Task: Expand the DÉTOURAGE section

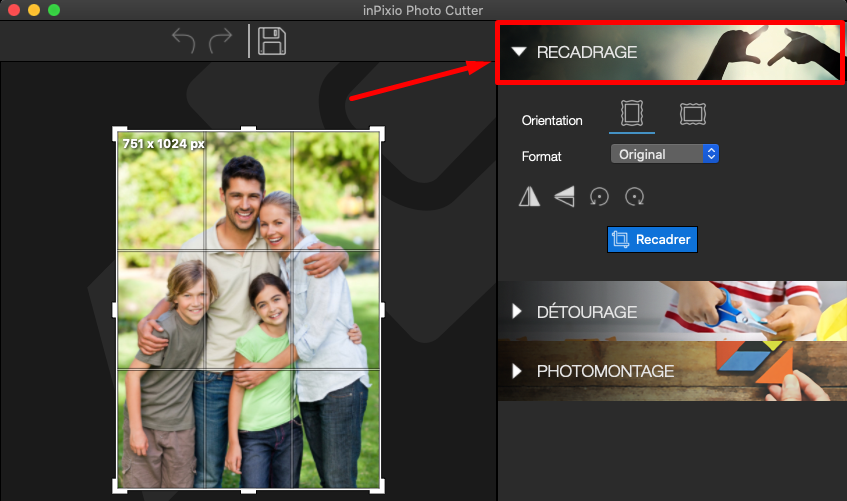Action: [x=517, y=311]
